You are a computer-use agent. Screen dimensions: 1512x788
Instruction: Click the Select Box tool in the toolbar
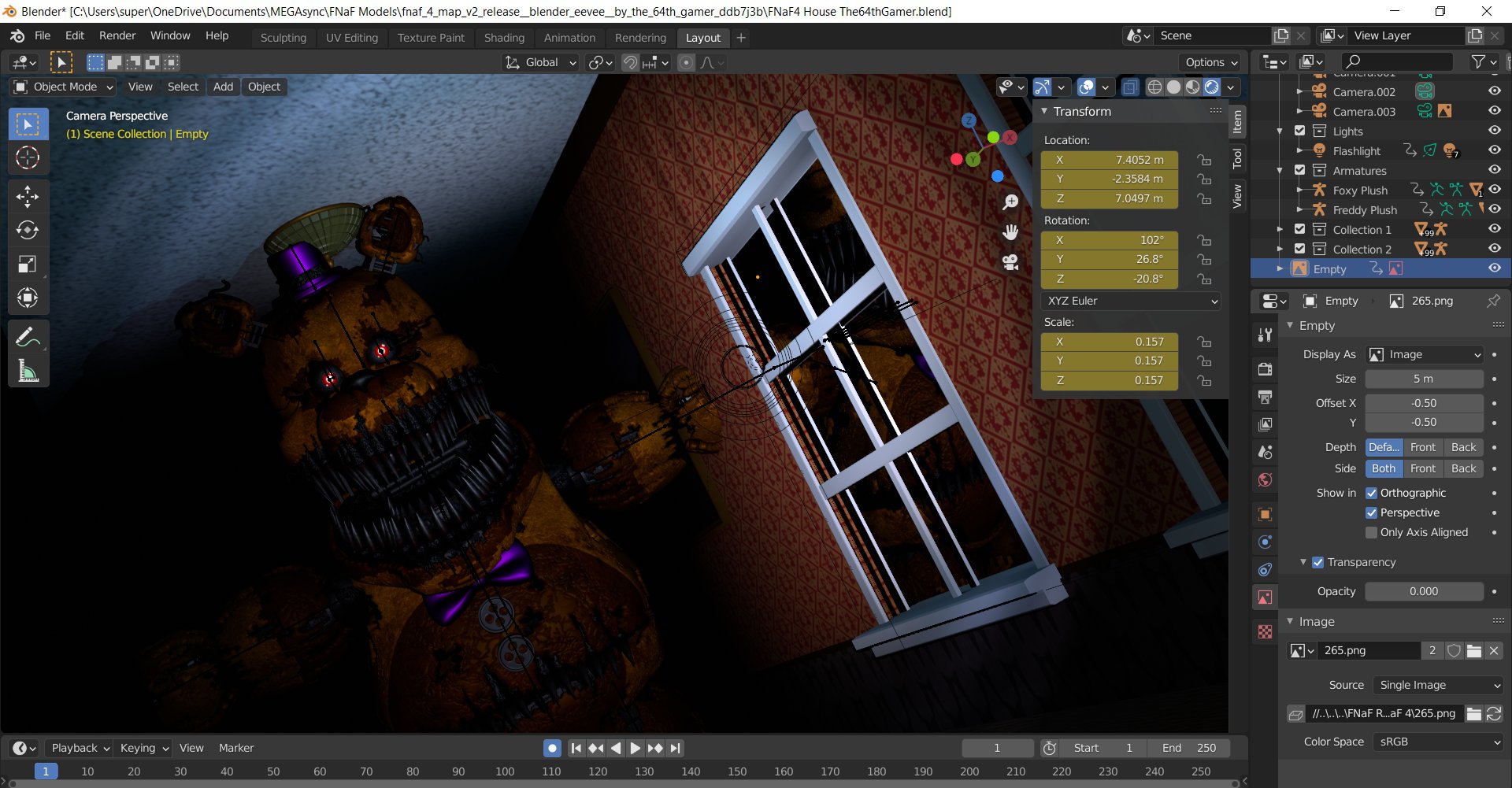[28, 124]
